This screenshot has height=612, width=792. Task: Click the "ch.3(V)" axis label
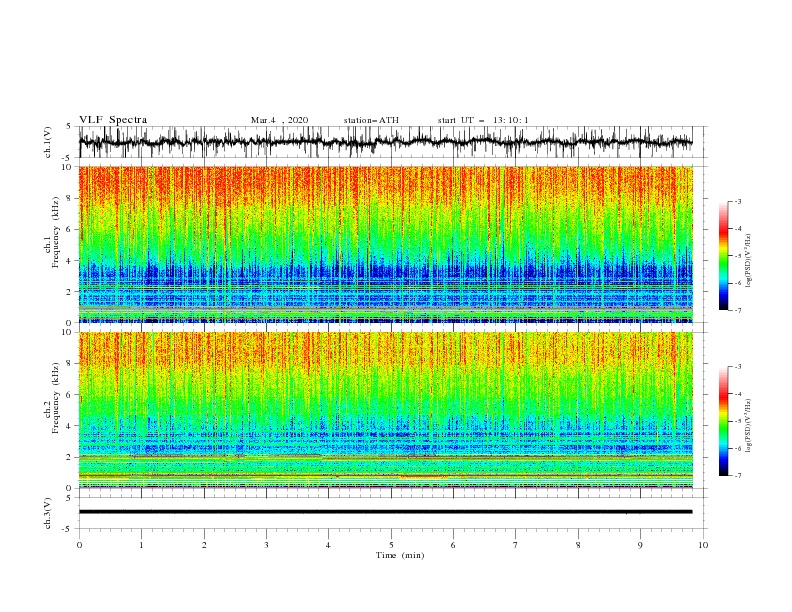click(48, 513)
